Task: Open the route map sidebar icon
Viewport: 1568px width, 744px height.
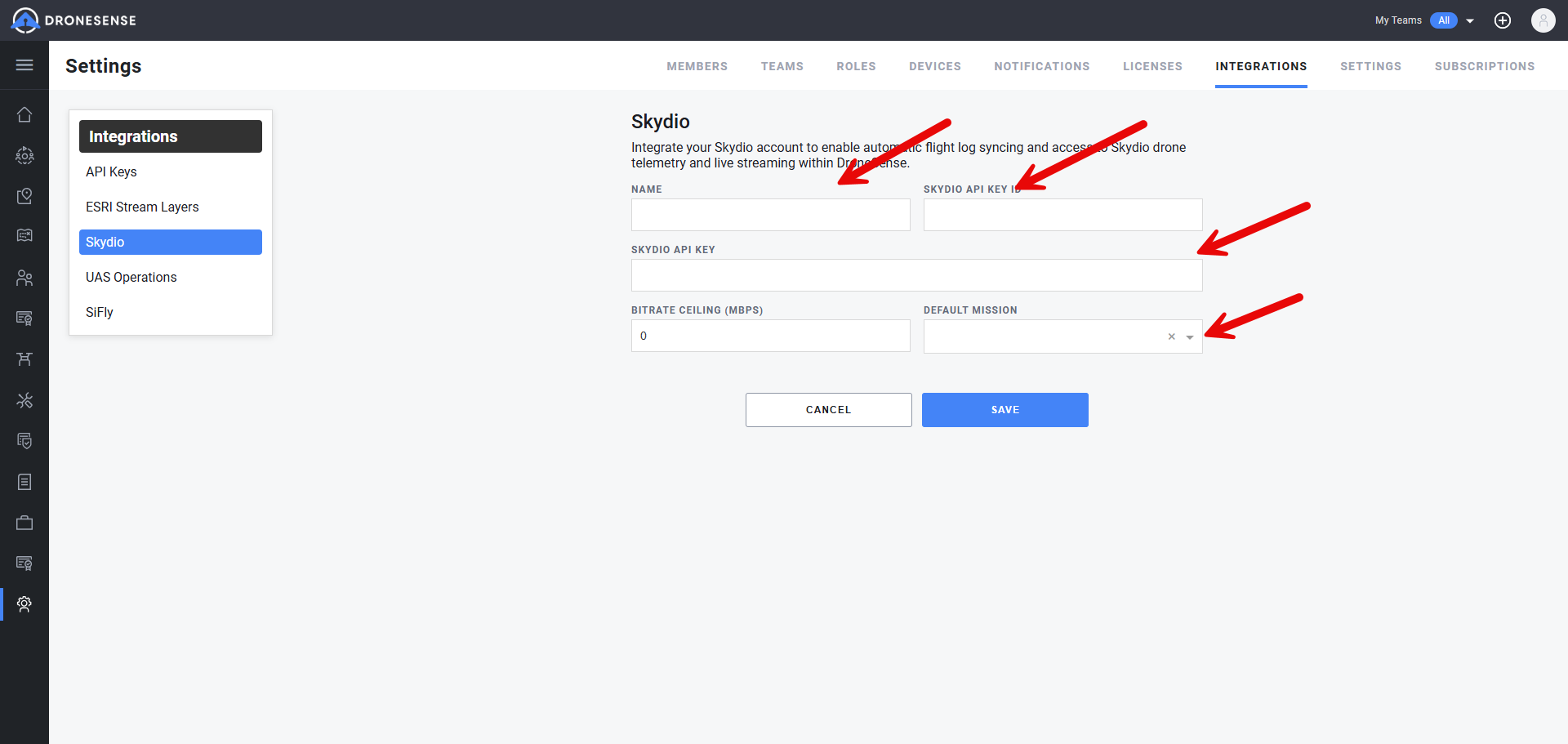Action: click(24, 236)
